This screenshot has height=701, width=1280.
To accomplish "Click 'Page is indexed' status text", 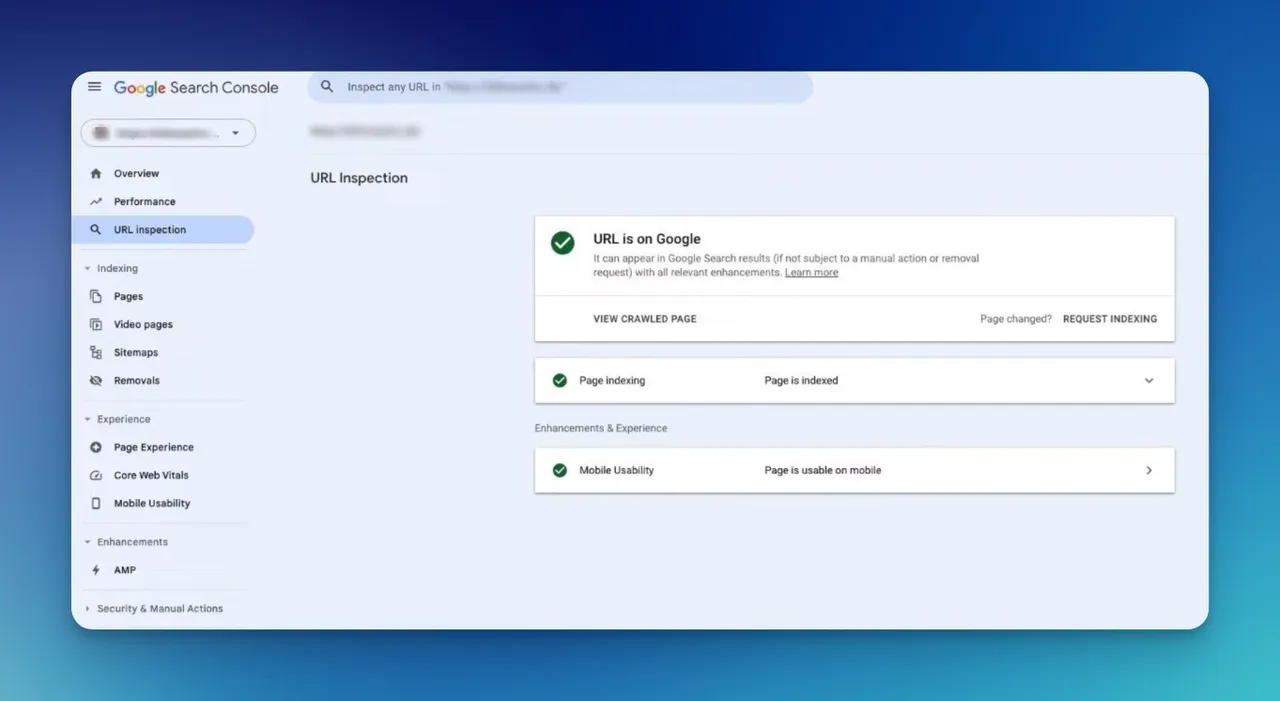I will (x=801, y=381).
